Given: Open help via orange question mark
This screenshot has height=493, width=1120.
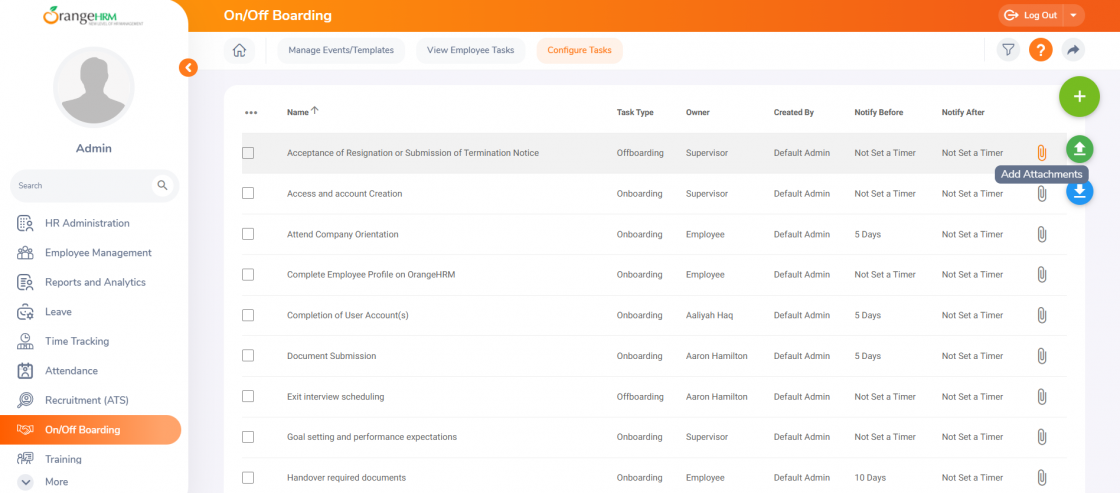Looking at the screenshot, I should coord(1041,50).
